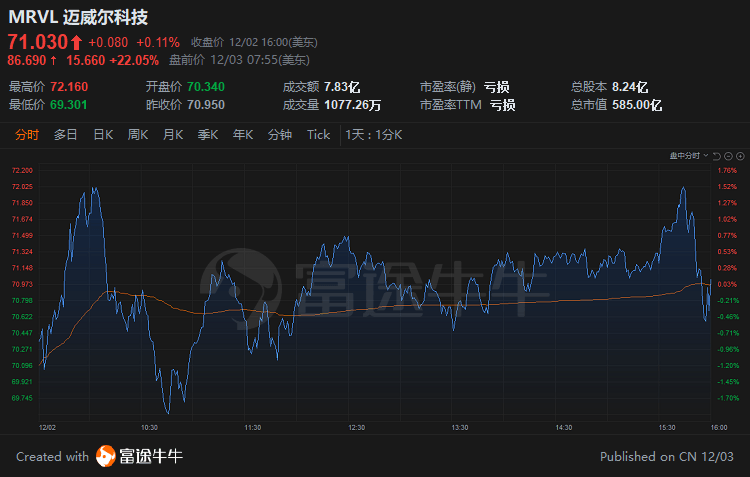Switch to the 日K tab
750x477 pixels.
(x=103, y=135)
